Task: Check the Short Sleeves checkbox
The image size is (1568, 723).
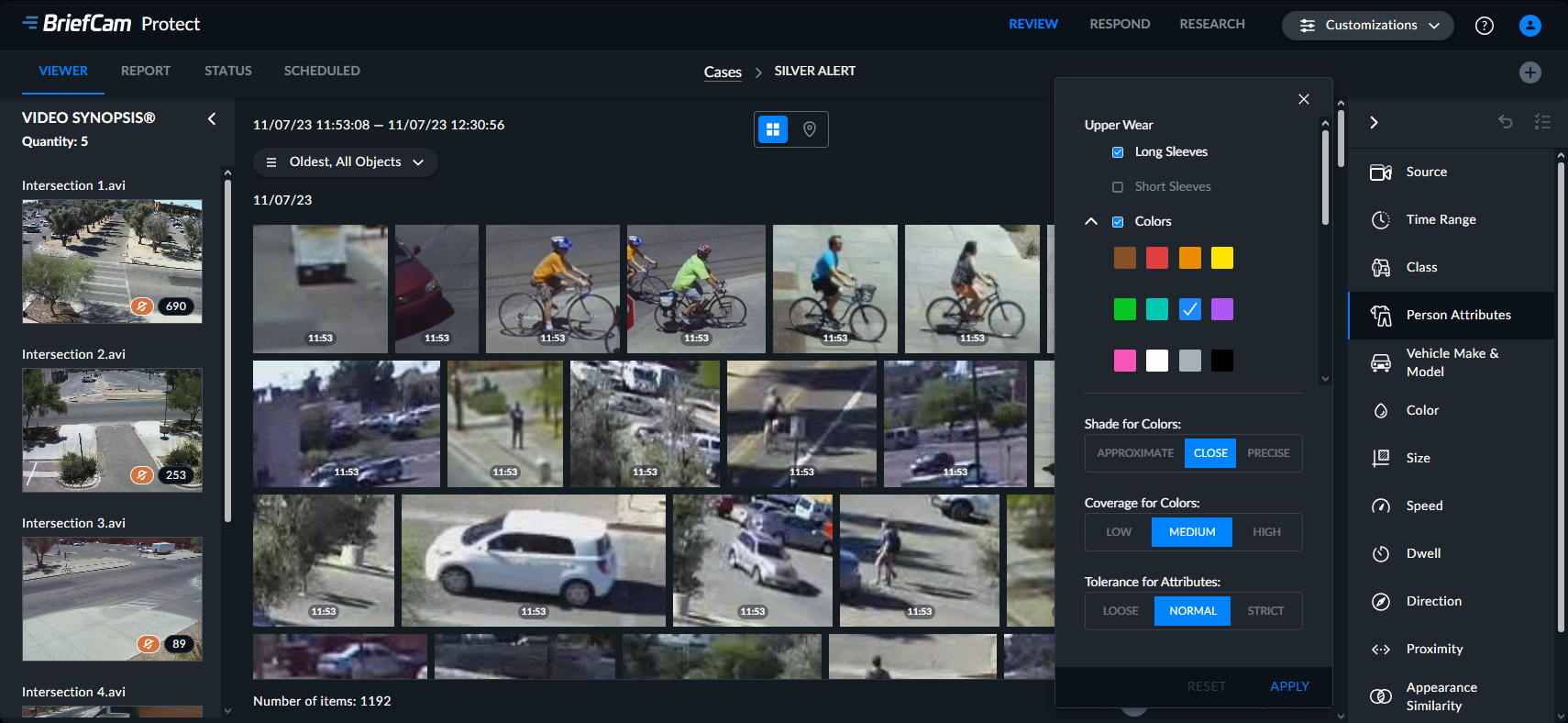Action: pos(1118,187)
